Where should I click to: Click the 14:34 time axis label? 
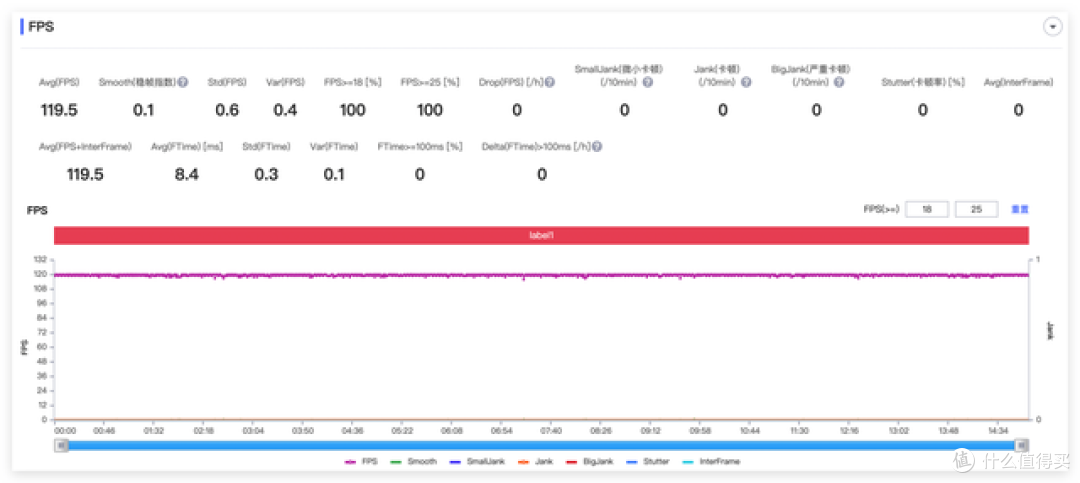998,430
